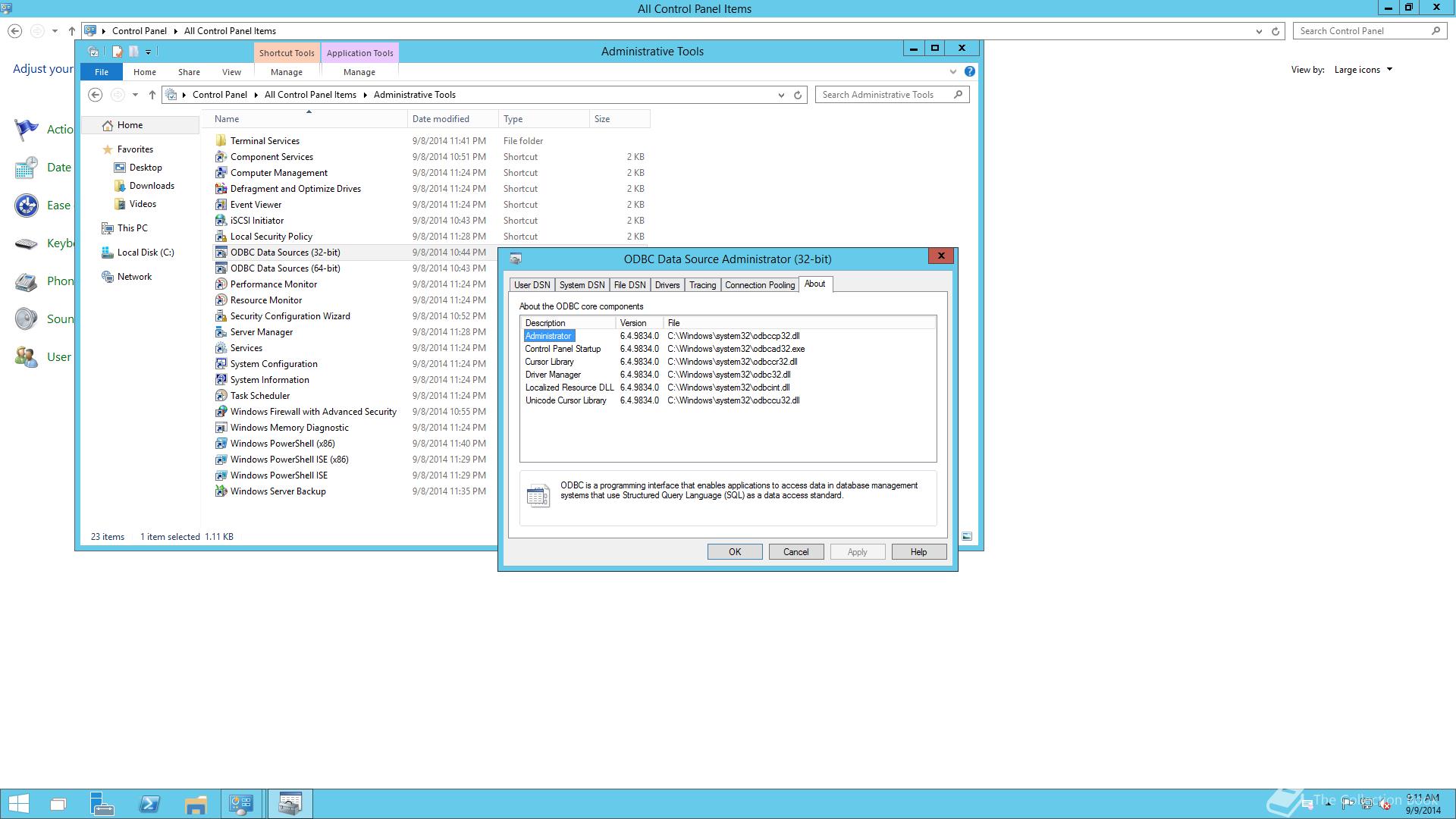Click the Task Scheduler icon
The width and height of the screenshot is (1456, 819).
[x=221, y=396]
